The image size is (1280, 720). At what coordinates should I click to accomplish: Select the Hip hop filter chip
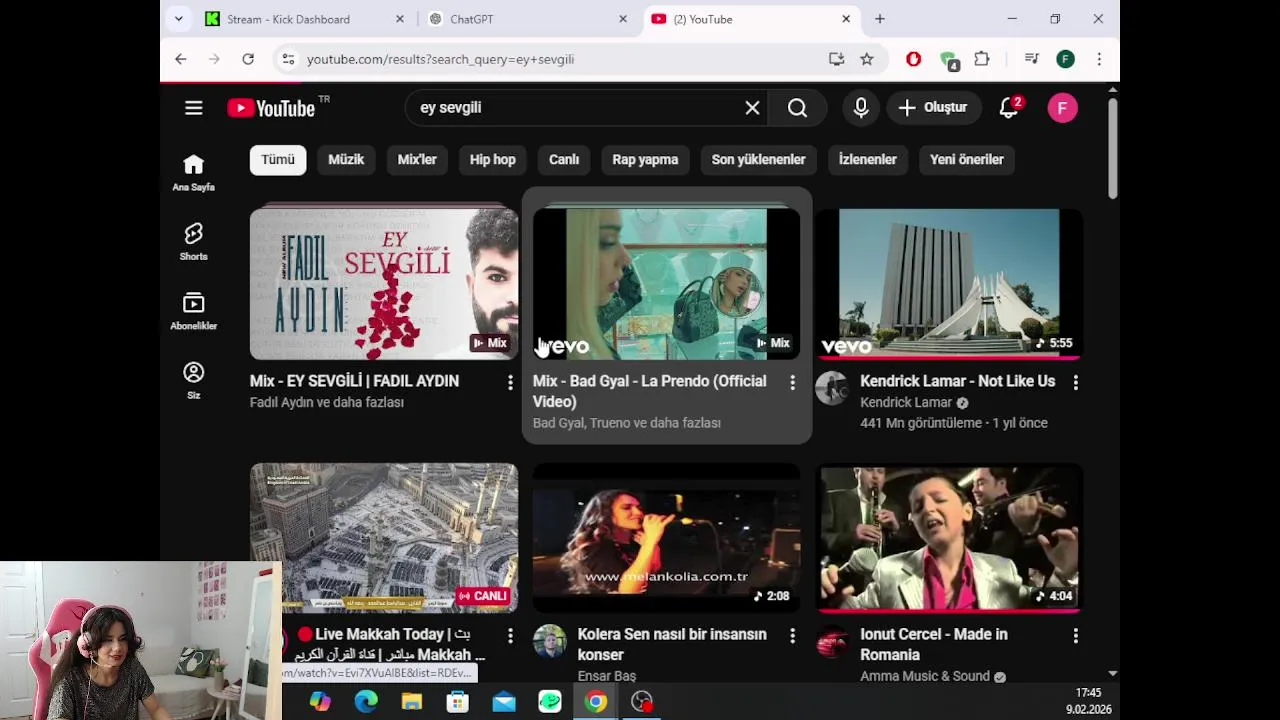click(x=493, y=159)
